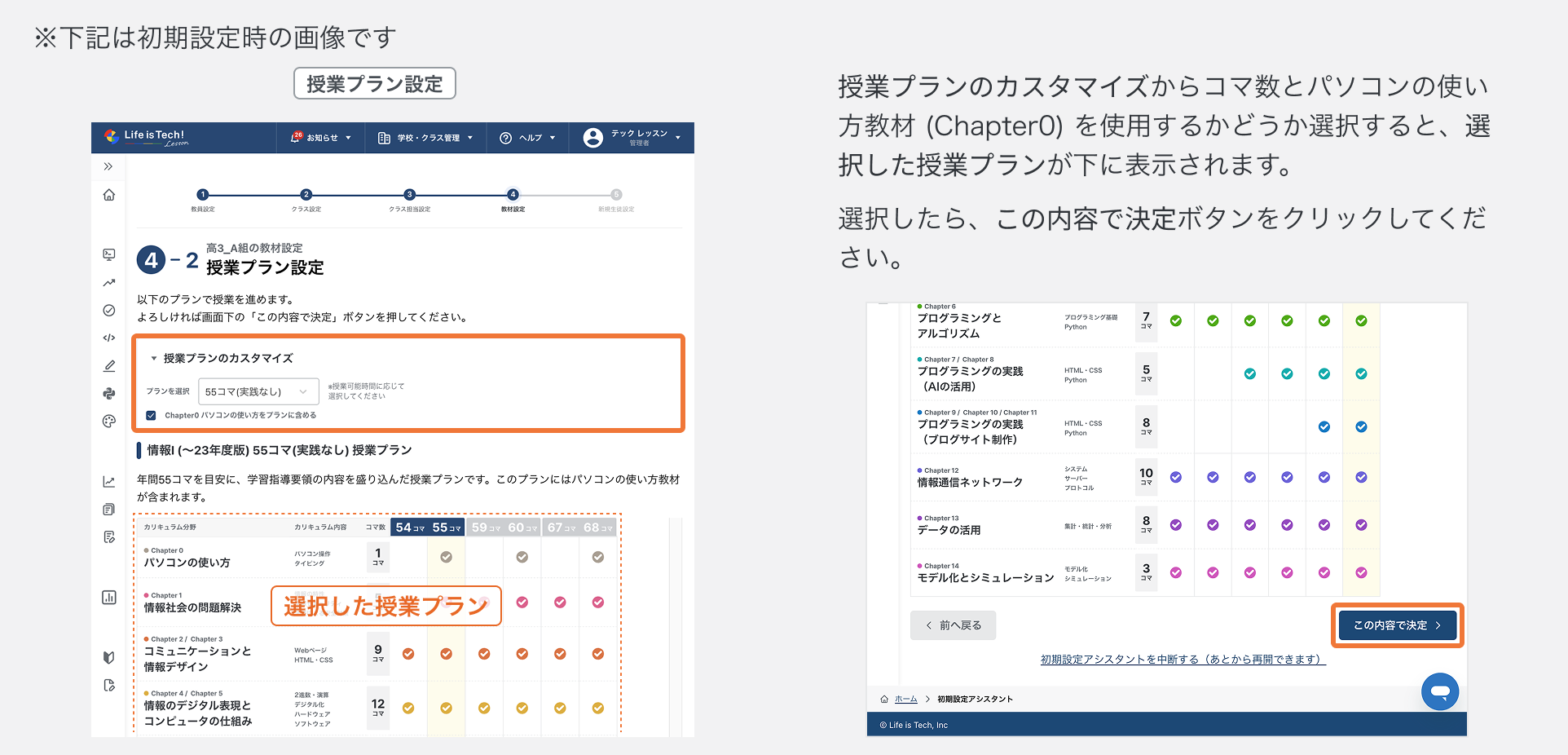Select the 54コマ 55コマ column header
Screen dimensions: 1568x755
428,528
